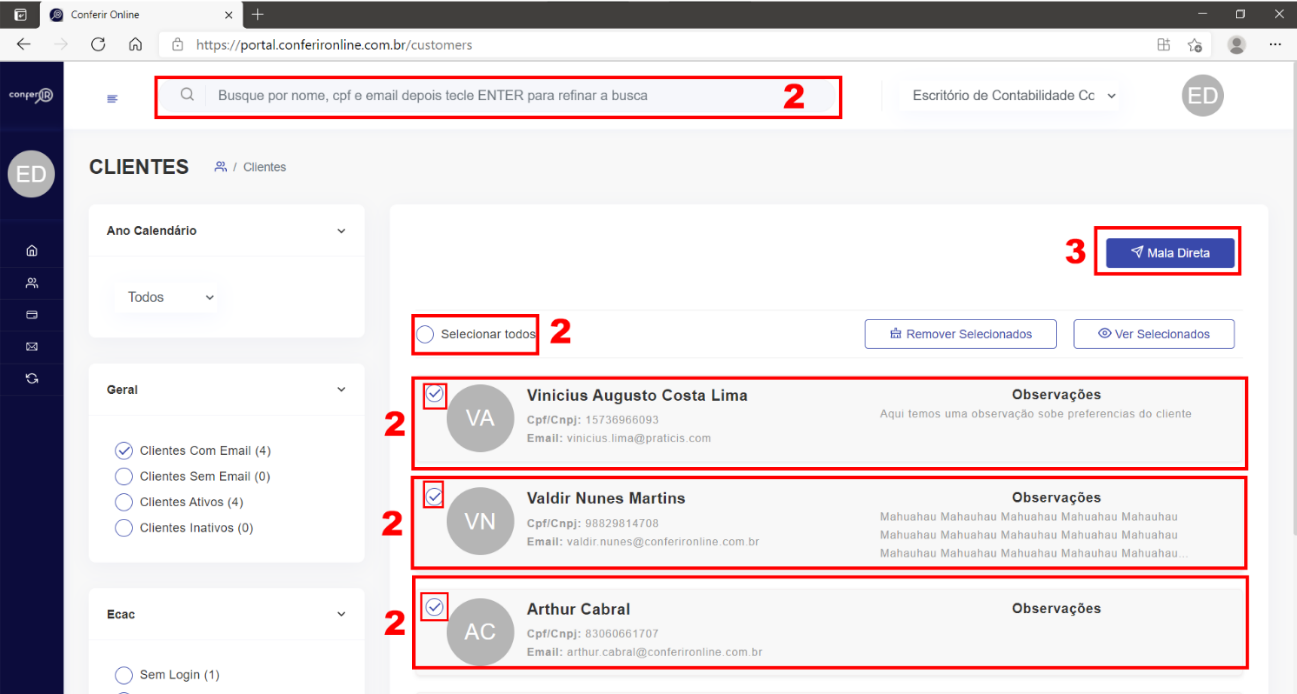The height and width of the screenshot is (694, 1297).
Task: Focus the client search field
Action: pyautogui.click(x=500, y=96)
